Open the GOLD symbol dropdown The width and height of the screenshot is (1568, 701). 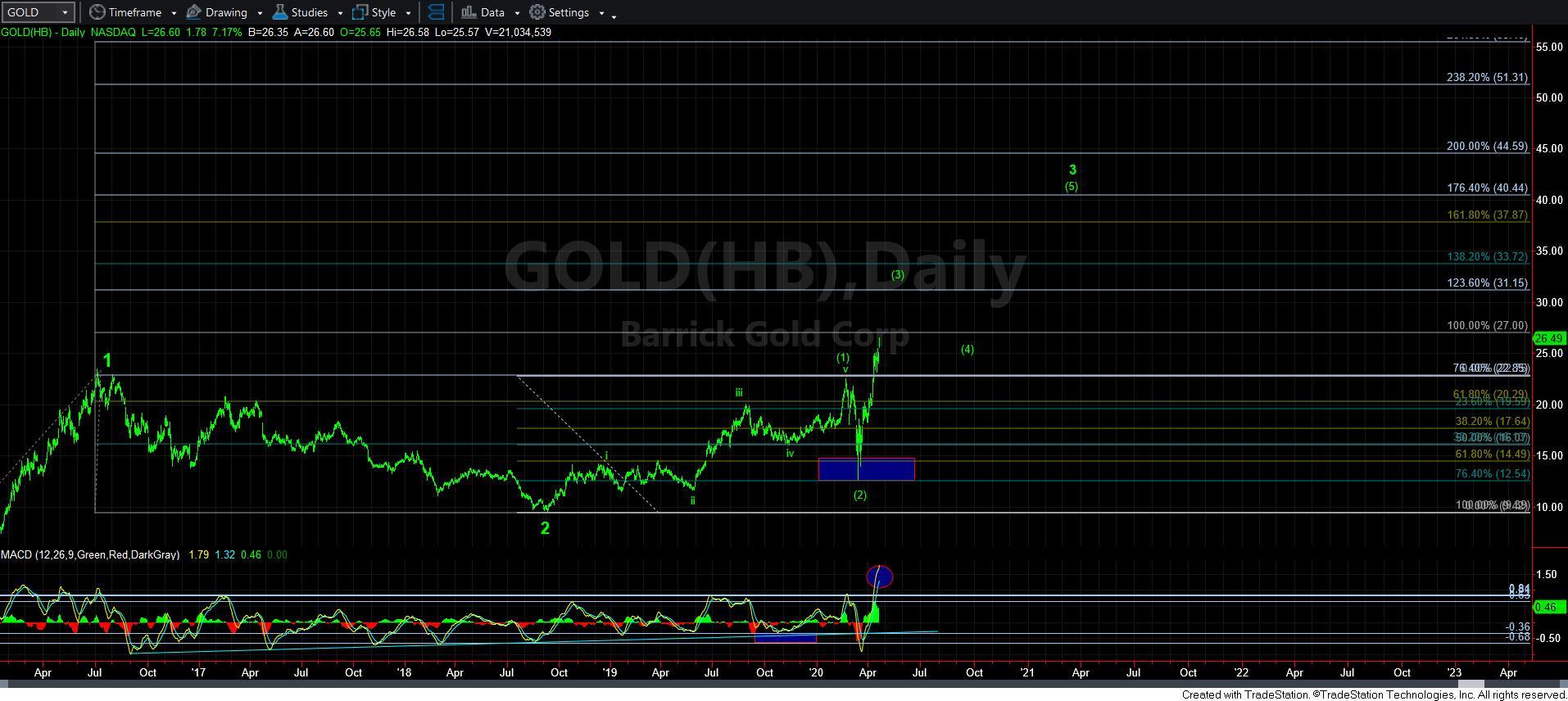(65, 12)
